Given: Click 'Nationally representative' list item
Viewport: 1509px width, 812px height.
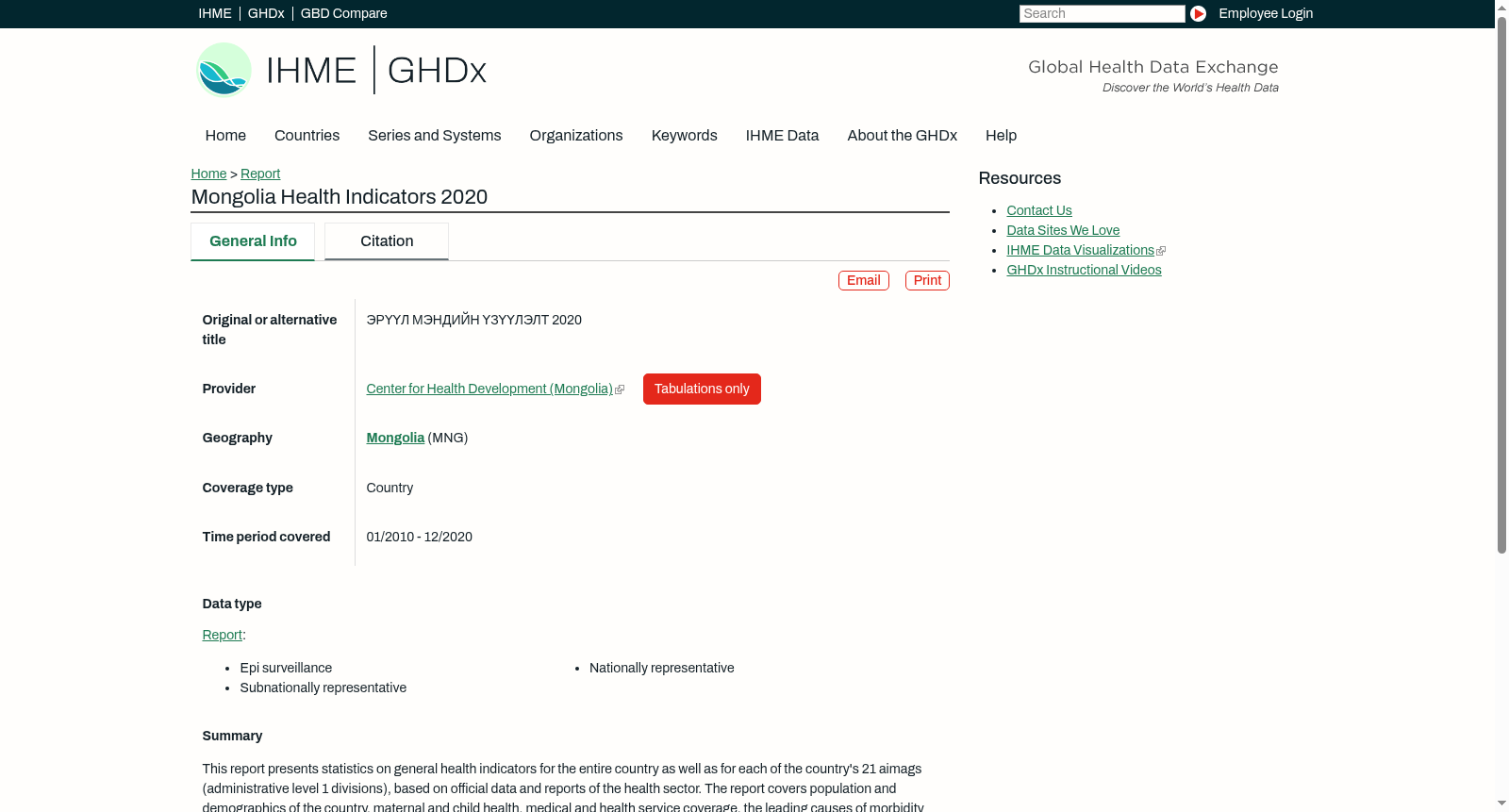Looking at the screenshot, I should (662, 668).
